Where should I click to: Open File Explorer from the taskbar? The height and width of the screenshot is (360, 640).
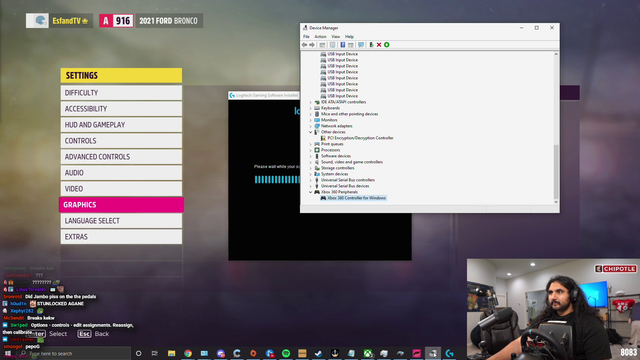(x=171, y=353)
